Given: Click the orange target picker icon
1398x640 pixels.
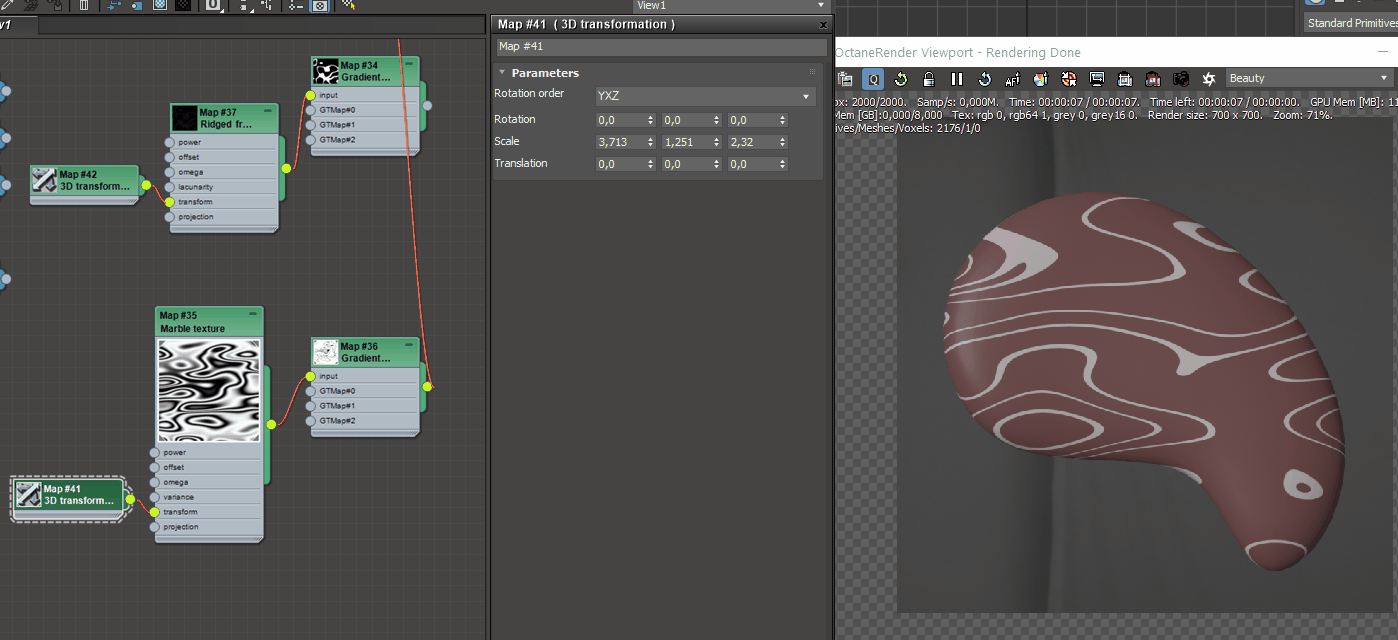Looking at the screenshot, I should (1069, 79).
